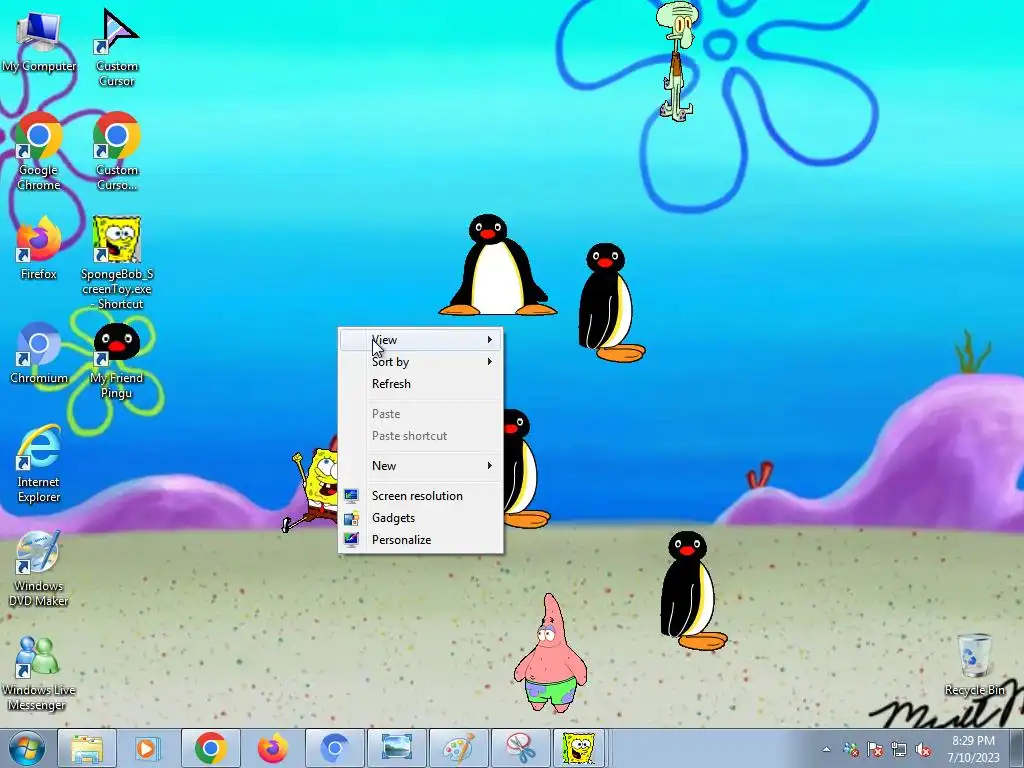Open Gadgets from the context menu
The height and width of the screenshot is (768, 1024).
pyautogui.click(x=421, y=518)
